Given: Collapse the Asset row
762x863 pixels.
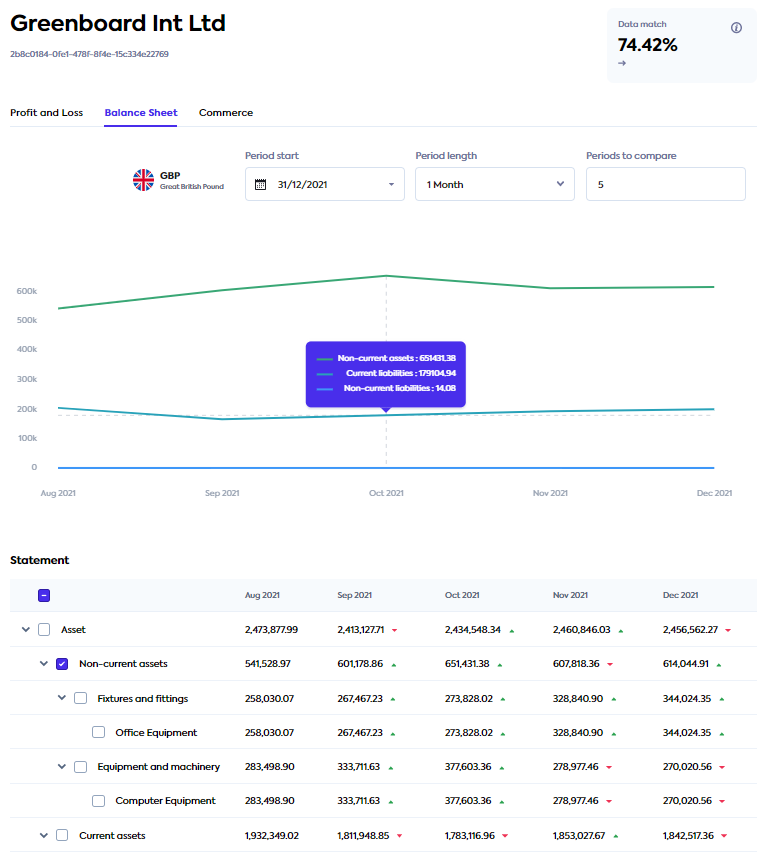Looking at the screenshot, I should 25,629.
